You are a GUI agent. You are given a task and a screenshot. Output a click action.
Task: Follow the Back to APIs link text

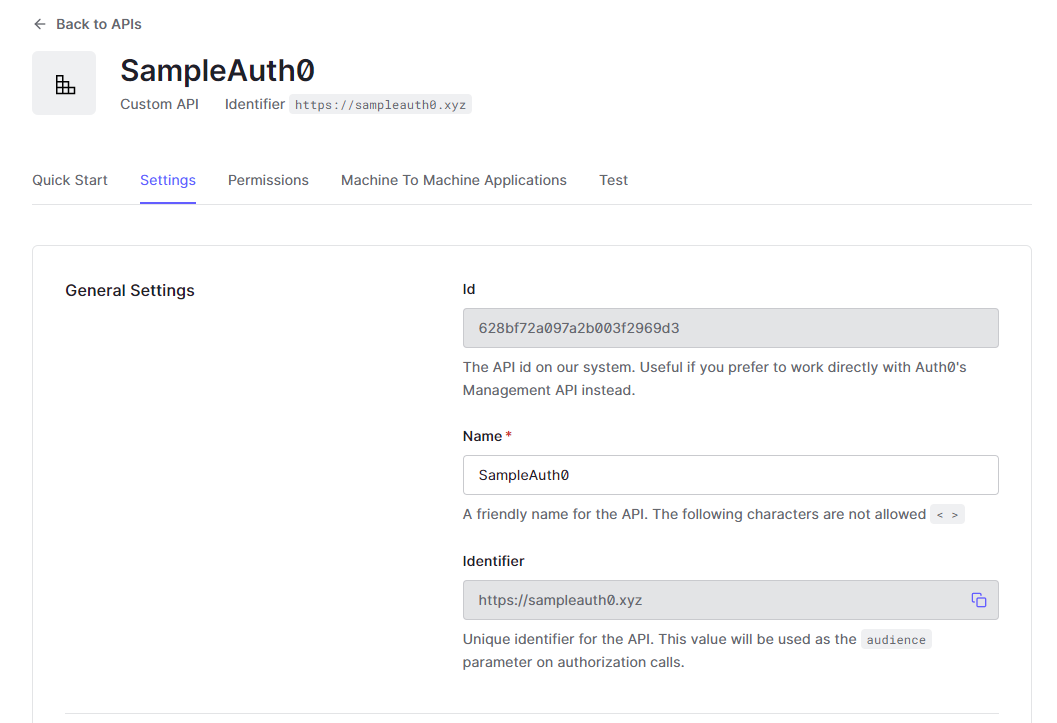(99, 24)
